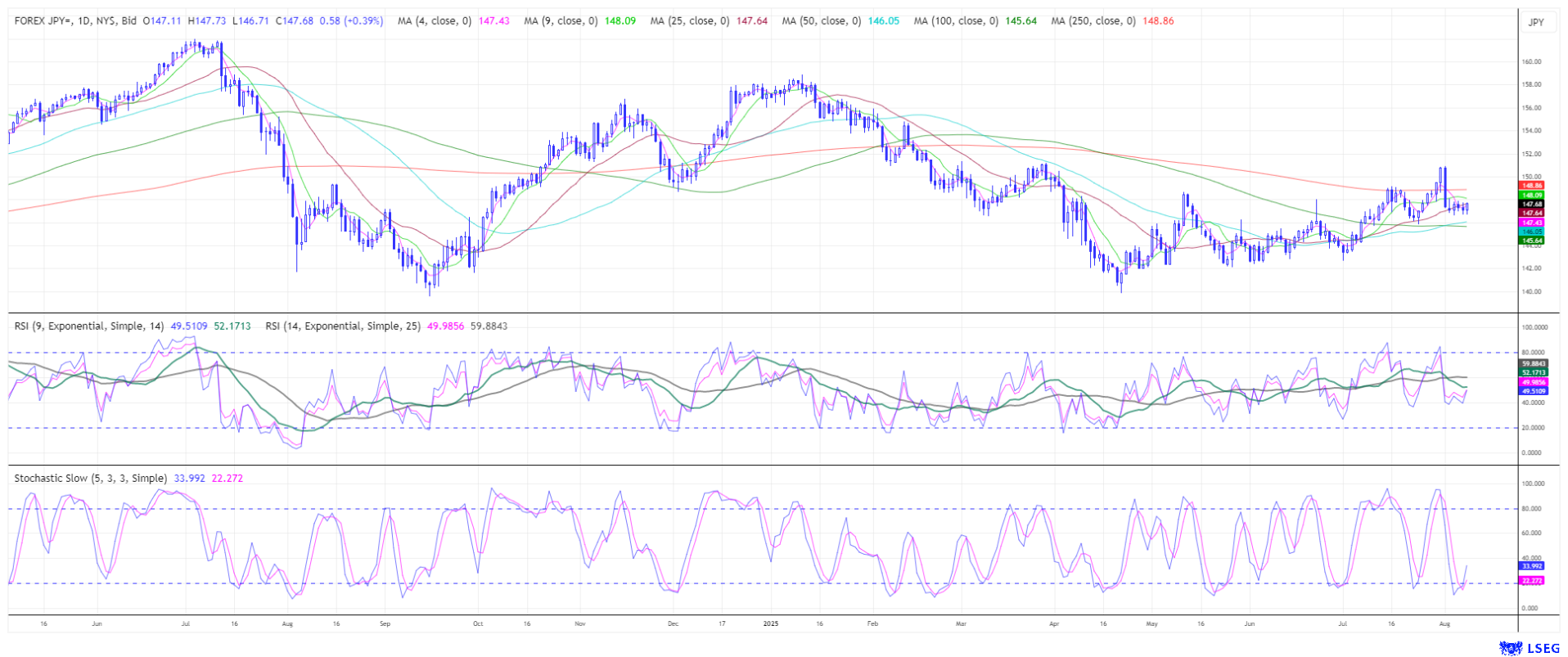Select the magenta 147.43 price tag
The image size is (1568, 657).
coord(1531,223)
